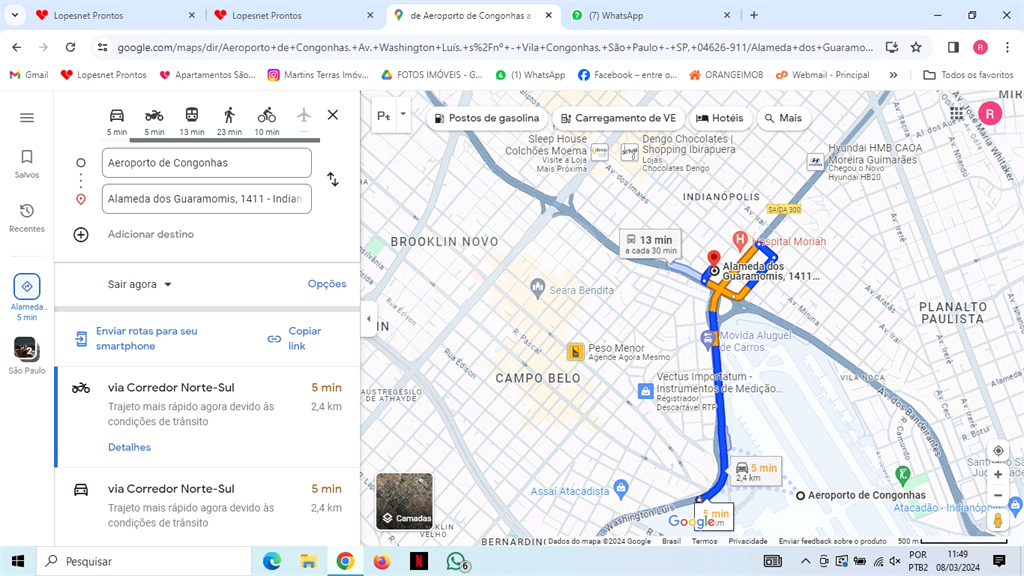The image size is (1024, 576).
Task: Filter map by Postos de gasolina
Action: coord(485,118)
